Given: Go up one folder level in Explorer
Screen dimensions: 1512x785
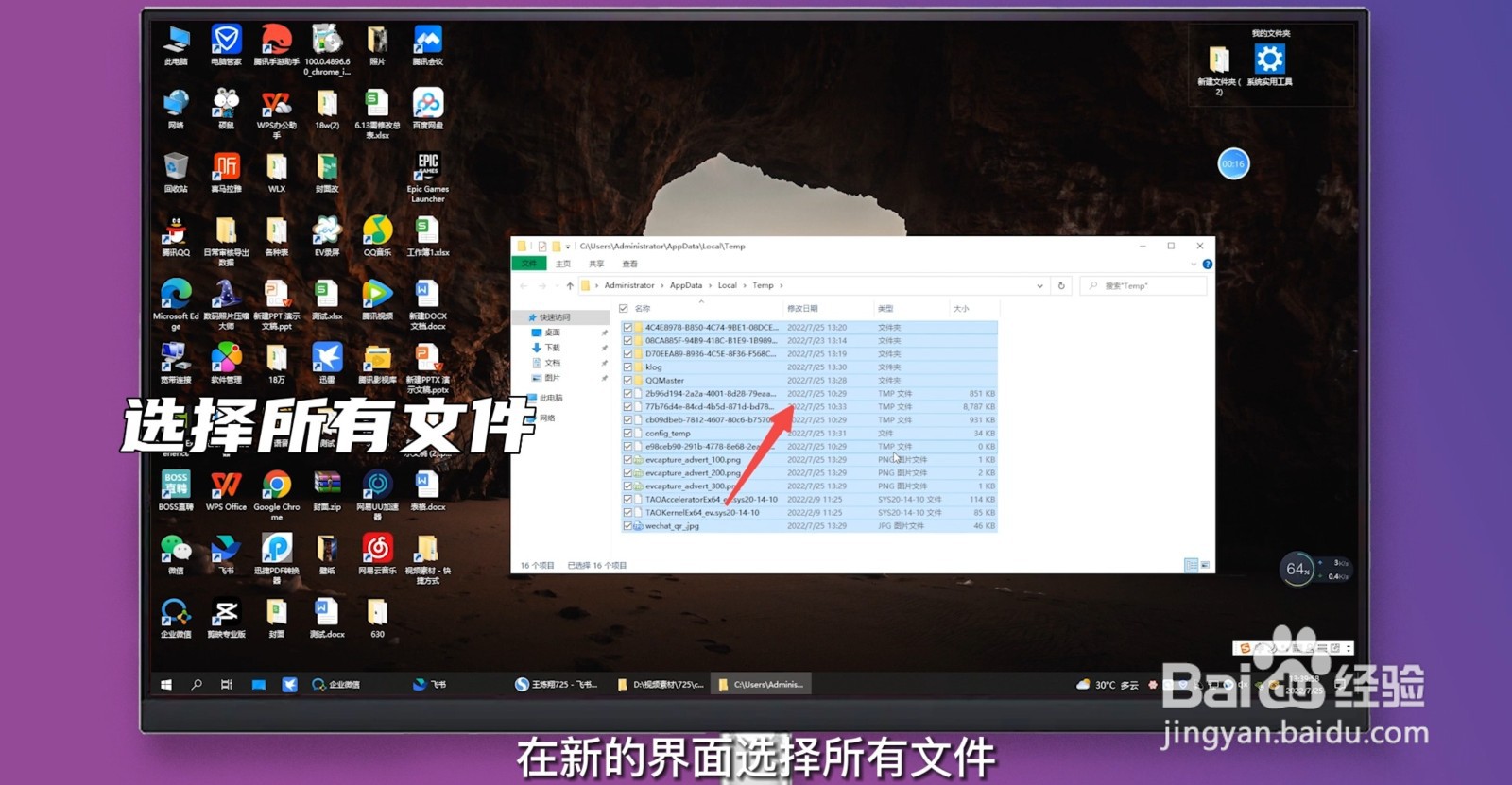Looking at the screenshot, I should tap(570, 285).
